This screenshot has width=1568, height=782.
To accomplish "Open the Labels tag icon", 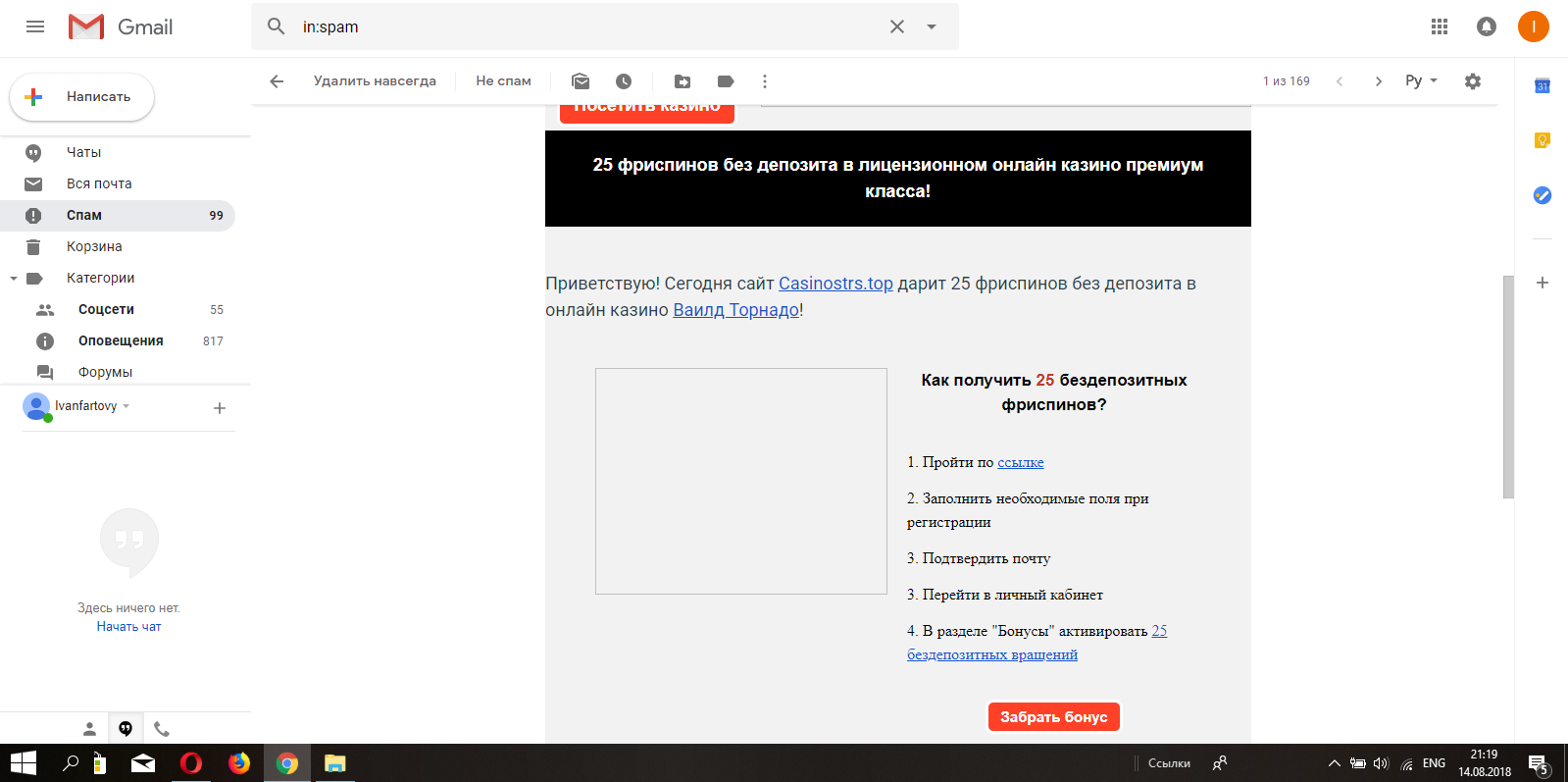I will [726, 81].
